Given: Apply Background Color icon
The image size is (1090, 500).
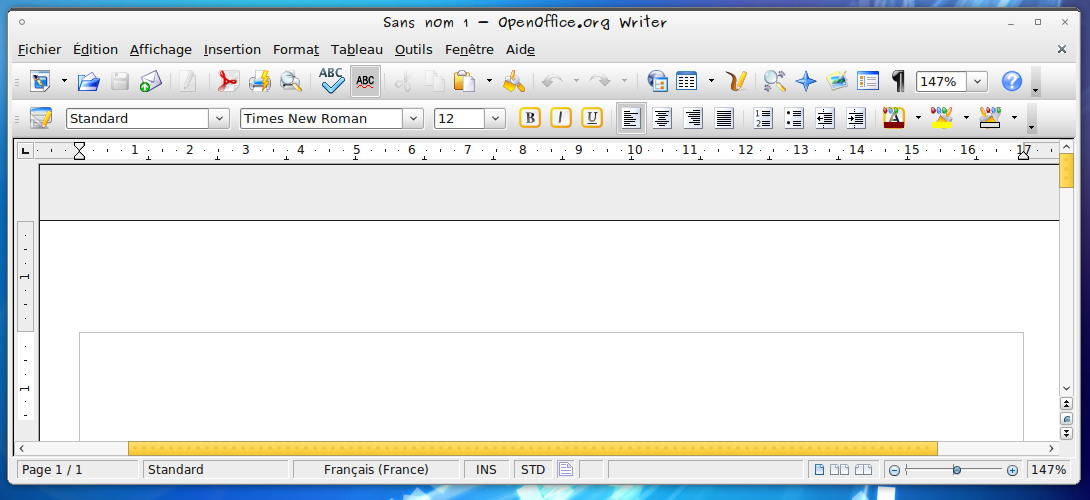Looking at the screenshot, I should tap(990, 118).
